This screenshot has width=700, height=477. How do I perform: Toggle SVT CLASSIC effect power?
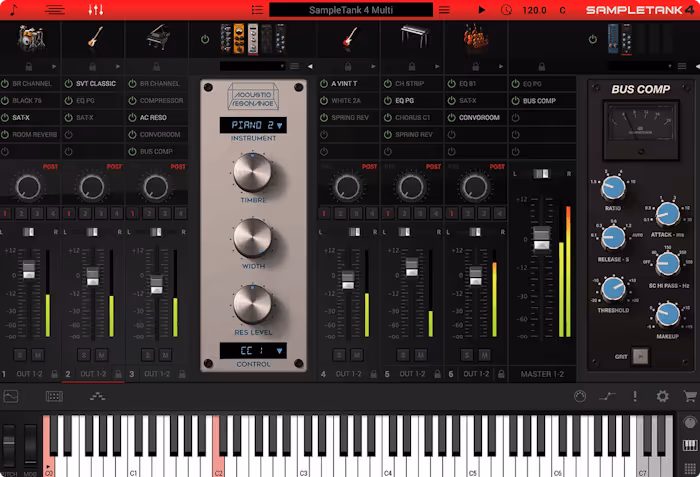69,84
